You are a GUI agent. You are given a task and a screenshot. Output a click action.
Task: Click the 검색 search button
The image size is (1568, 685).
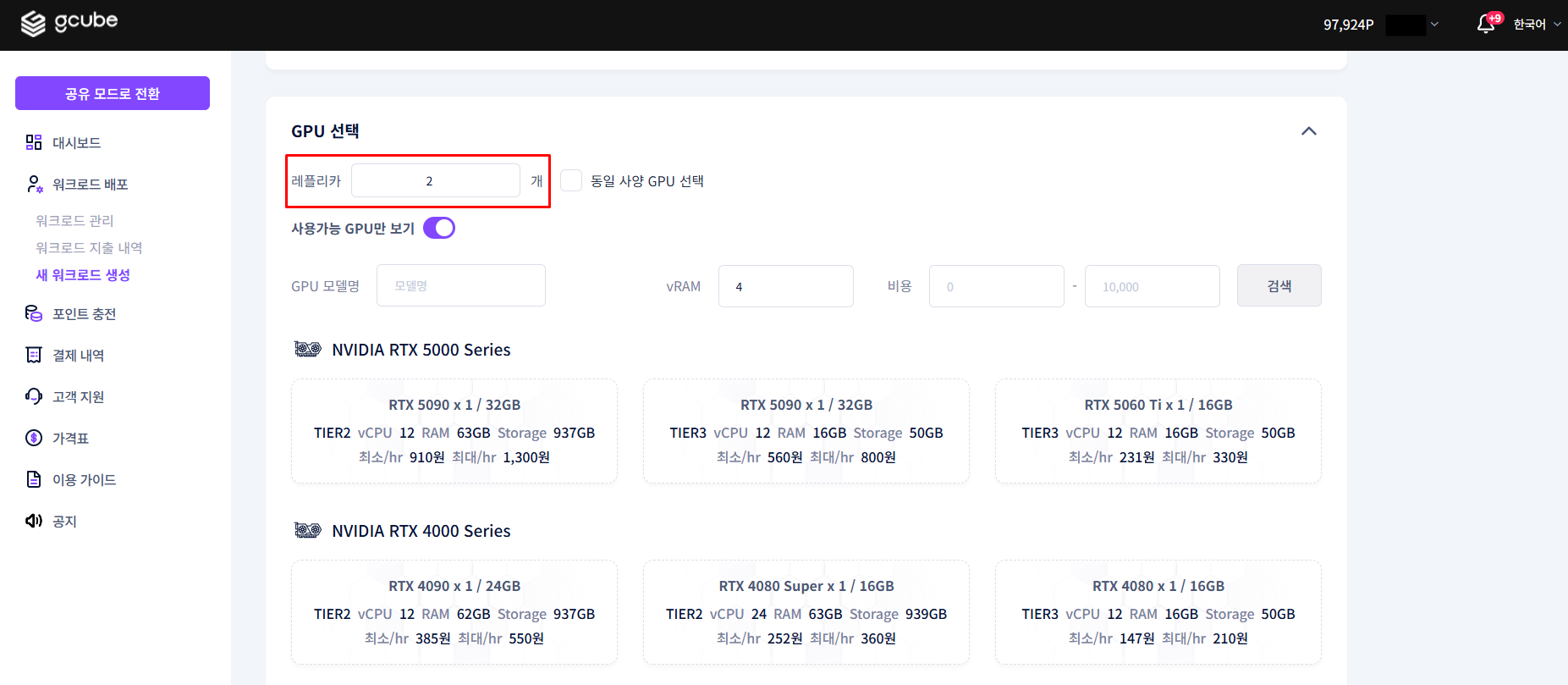(x=1279, y=285)
